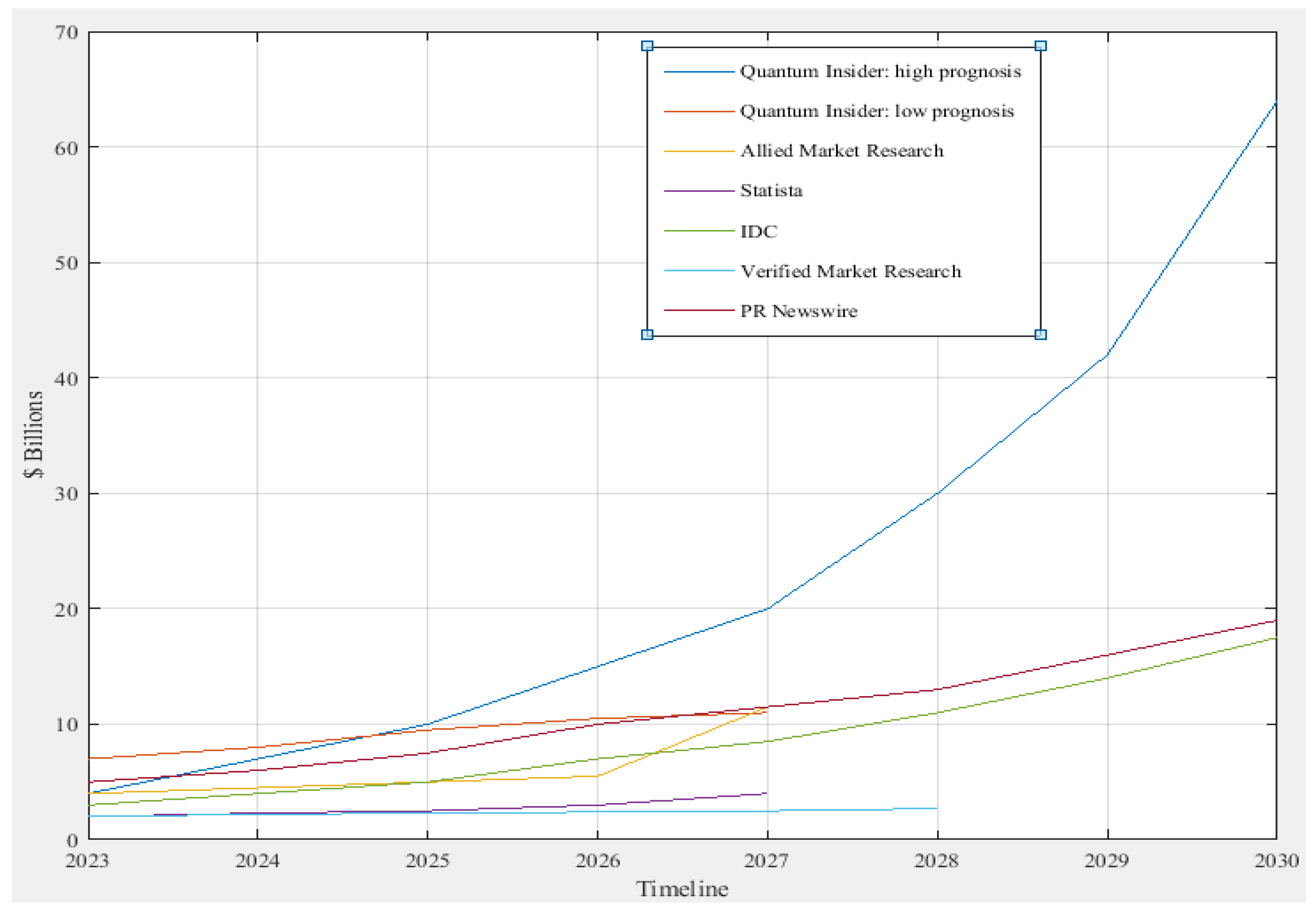Click top-right legend resize handle
1316x913 pixels.
[x=1040, y=46]
